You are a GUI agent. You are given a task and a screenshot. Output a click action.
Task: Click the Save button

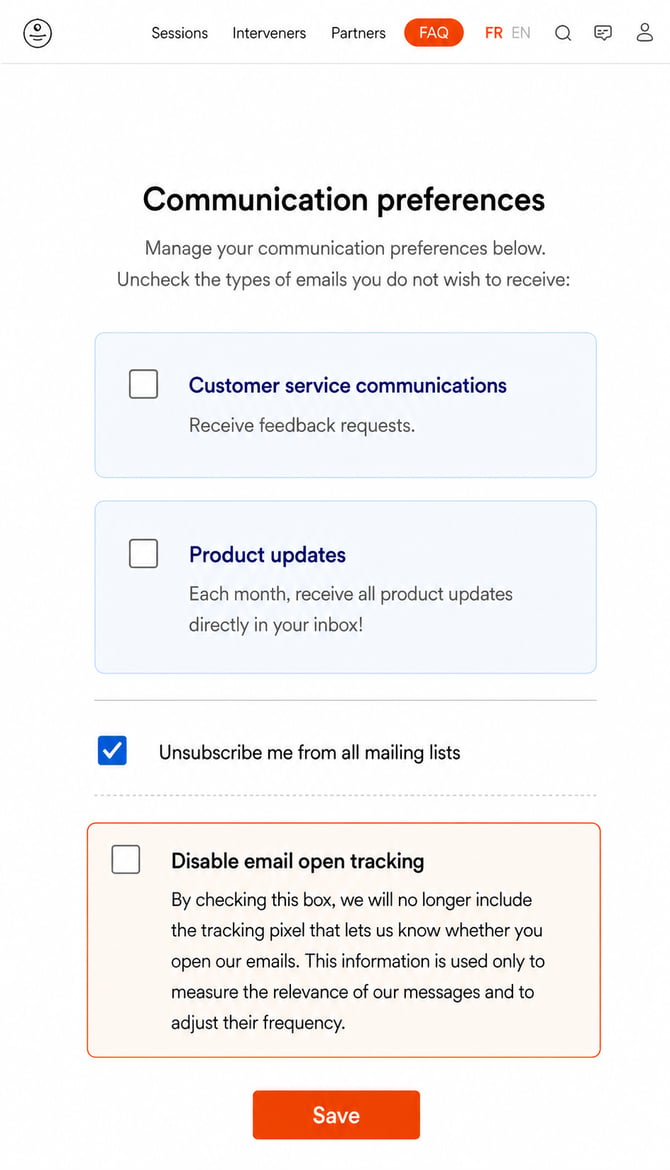coord(336,1115)
